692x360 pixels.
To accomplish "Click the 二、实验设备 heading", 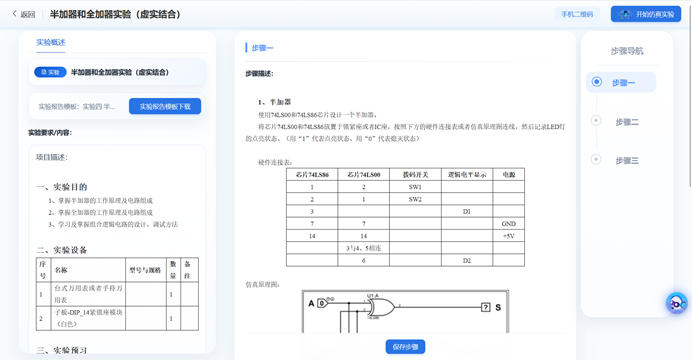I will (x=62, y=250).
